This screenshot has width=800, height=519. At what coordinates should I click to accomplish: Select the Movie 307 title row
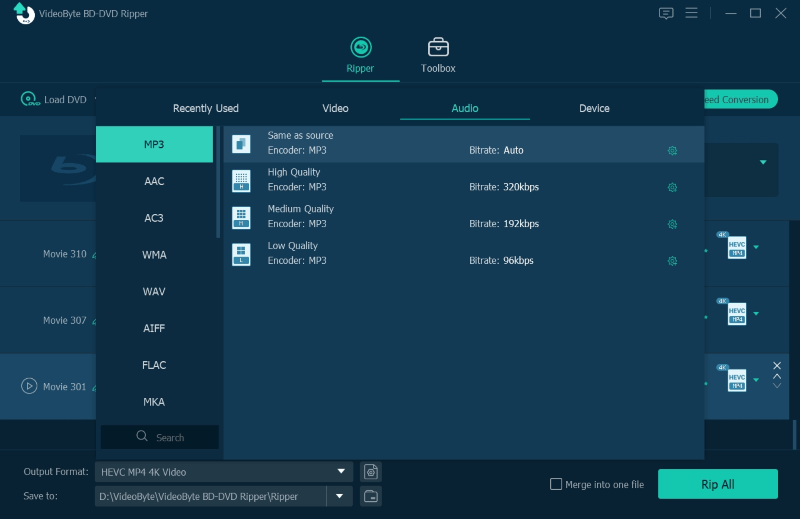click(x=48, y=320)
